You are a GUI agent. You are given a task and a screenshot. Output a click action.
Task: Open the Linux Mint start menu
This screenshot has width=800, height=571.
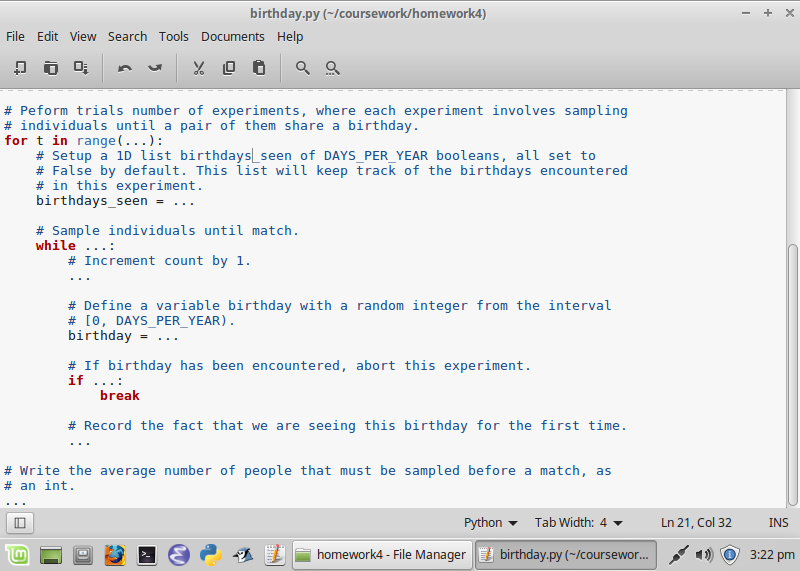click(x=17, y=554)
